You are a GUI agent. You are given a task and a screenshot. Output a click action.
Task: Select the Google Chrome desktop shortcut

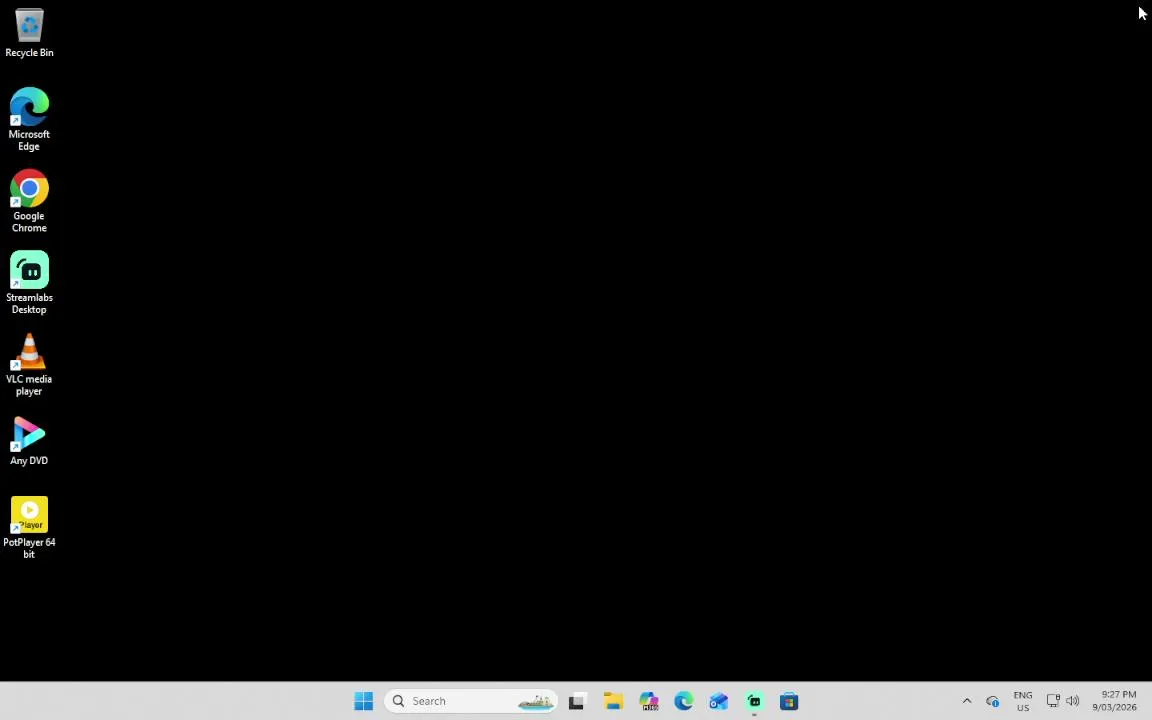[29, 201]
